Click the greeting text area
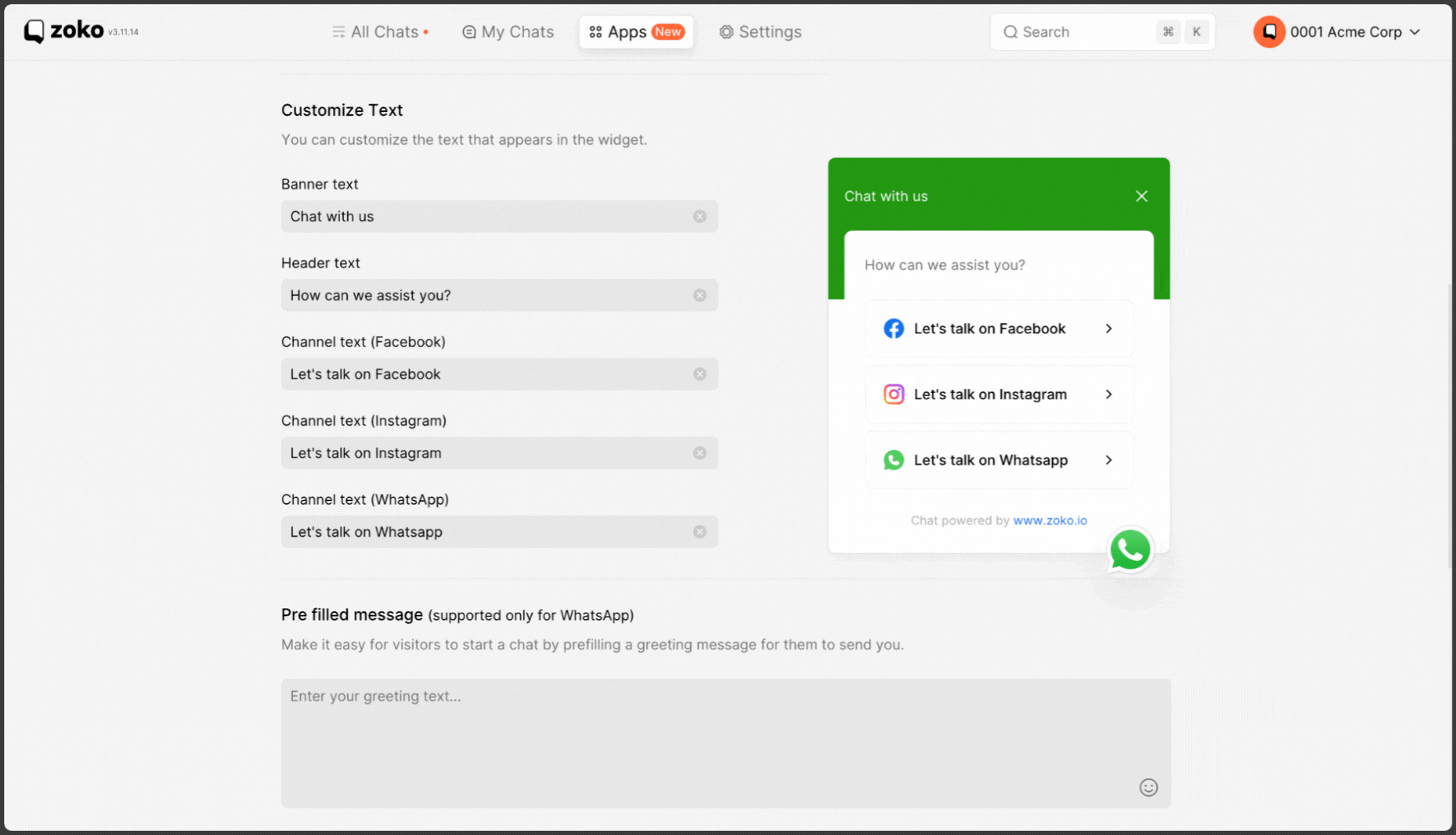Viewport: 1456px width, 835px height. point(725,743)
